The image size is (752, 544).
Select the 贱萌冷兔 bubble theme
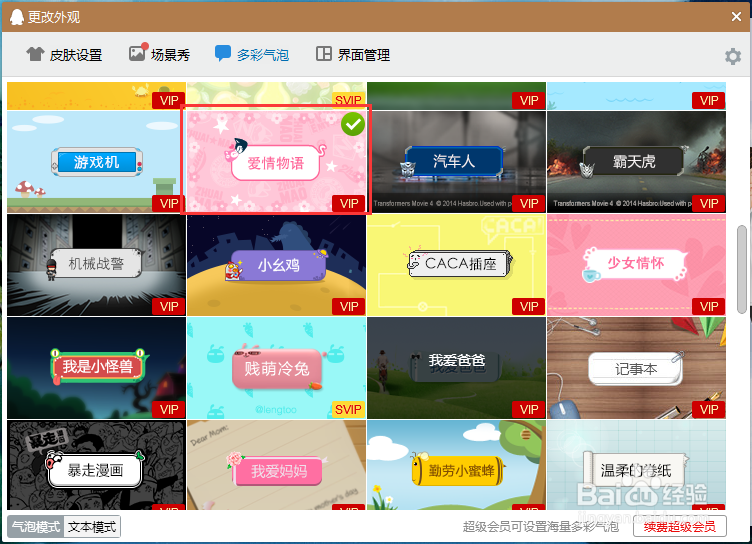click(x=276, y=368)
